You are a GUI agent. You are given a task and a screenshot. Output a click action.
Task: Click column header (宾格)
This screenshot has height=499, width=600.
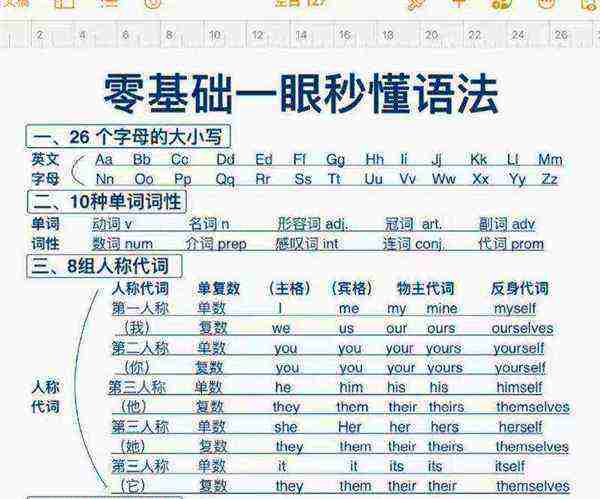point(351,288)
